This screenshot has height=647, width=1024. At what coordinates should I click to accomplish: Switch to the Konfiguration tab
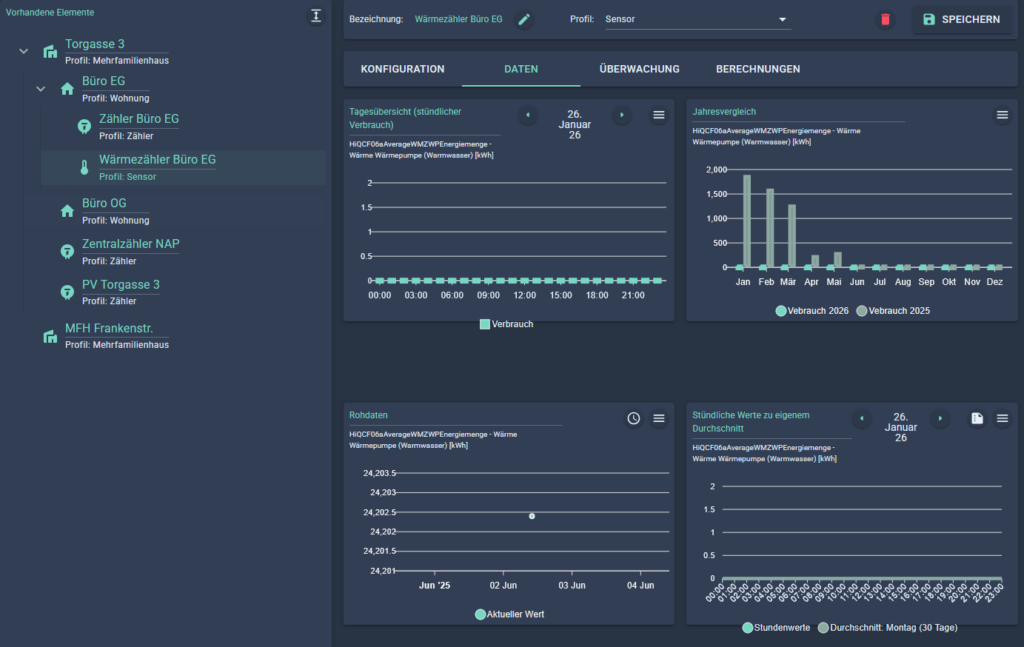tap(402, 69)
